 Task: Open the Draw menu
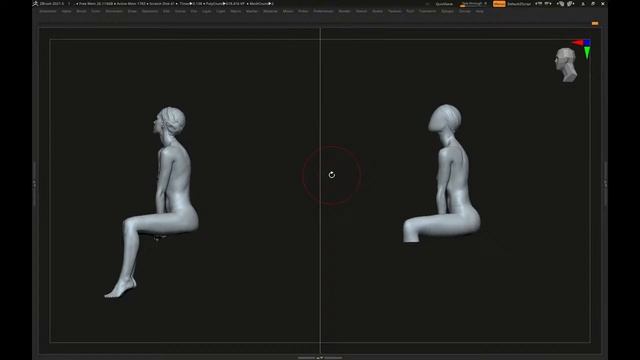point(132,11)
